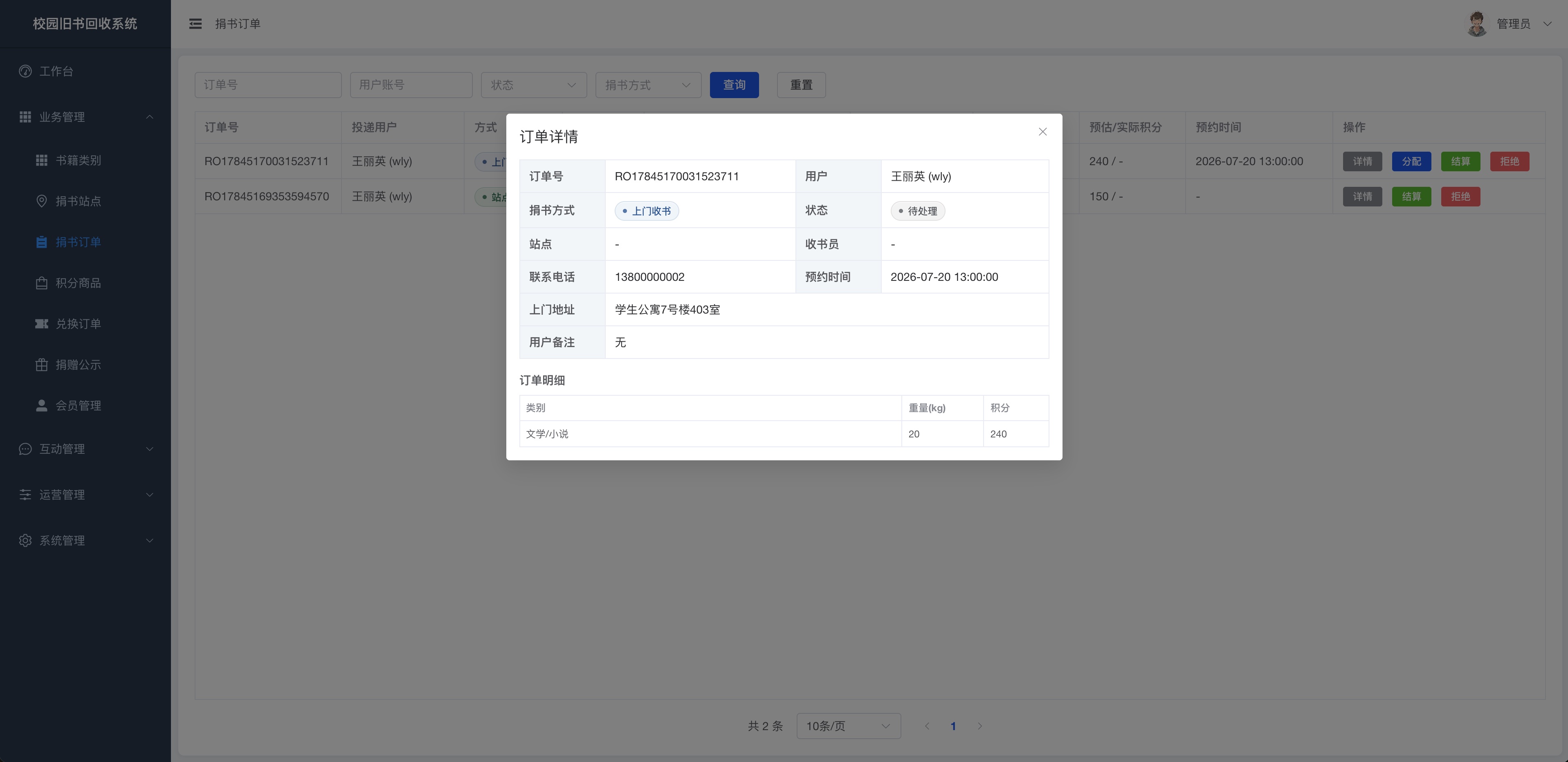Click 捐书订单 breadcrumb title in header
This screenshot has height=762, width=1568.
237,24
